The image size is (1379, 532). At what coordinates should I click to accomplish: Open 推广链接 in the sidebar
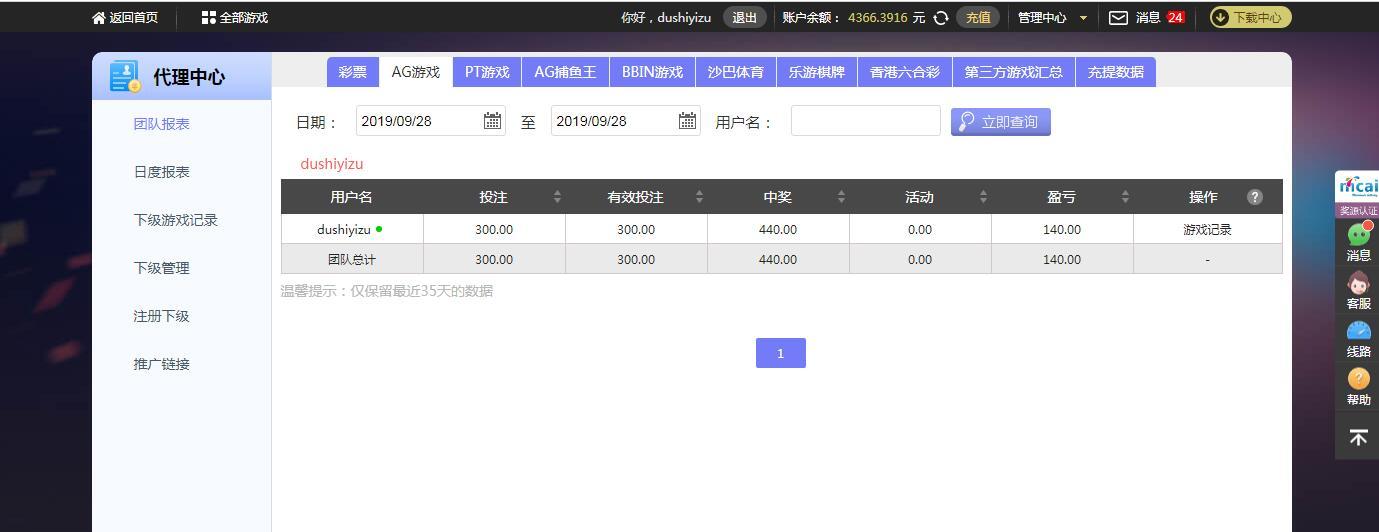pyautogui.click(x=162, y=364)
